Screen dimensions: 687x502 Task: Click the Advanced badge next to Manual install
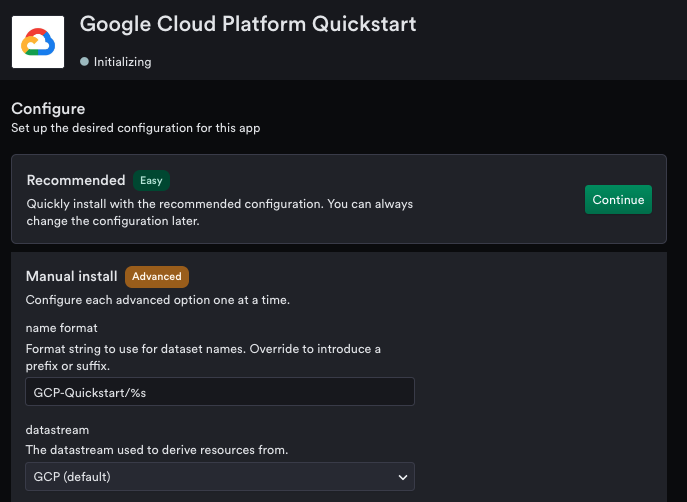tap(157, 277)
